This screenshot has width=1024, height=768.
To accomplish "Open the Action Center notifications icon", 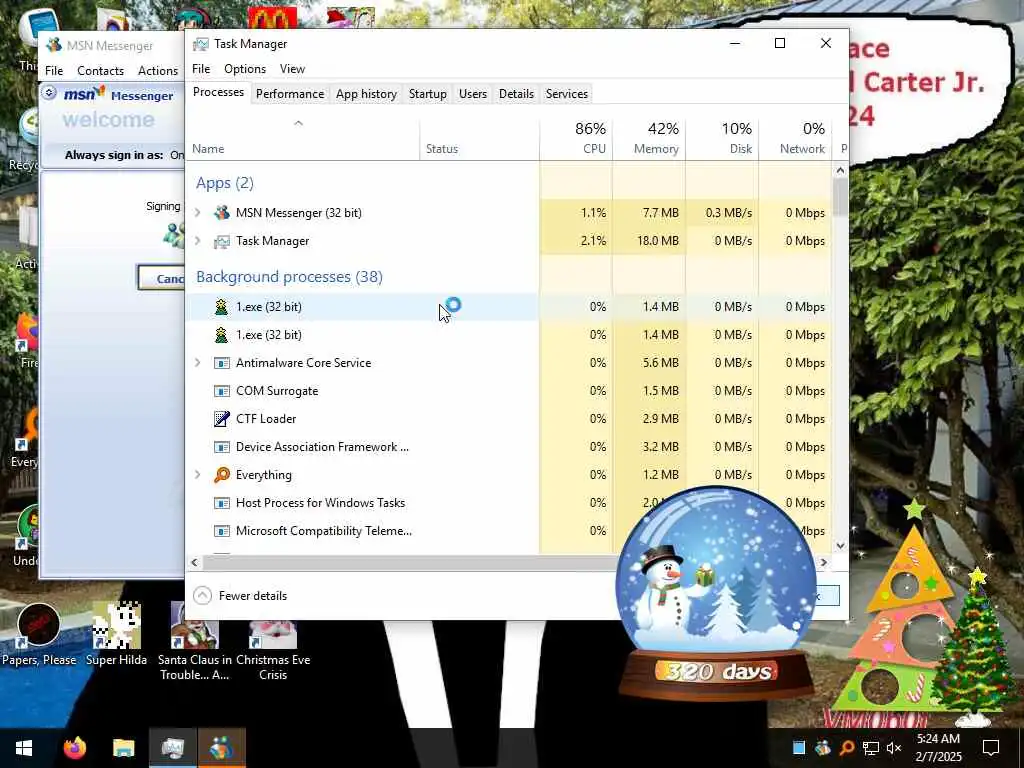I will coord(991,748).
